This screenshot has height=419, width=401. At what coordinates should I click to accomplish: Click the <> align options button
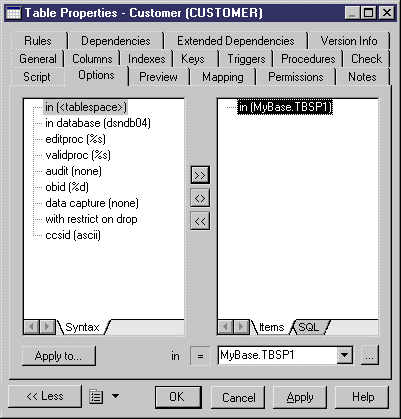pos(200,198)
